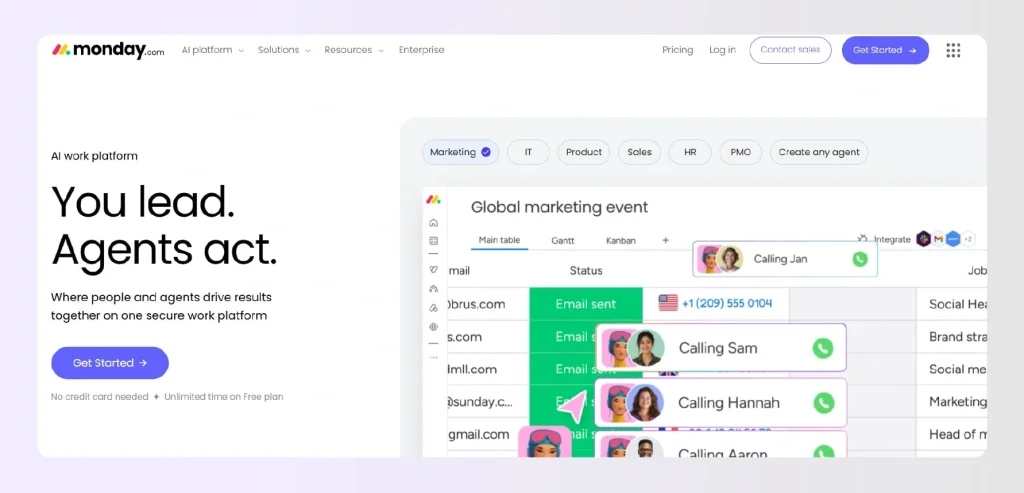Click Hannah's avatar photo
1024x493 pixels.
pos(645,403)
